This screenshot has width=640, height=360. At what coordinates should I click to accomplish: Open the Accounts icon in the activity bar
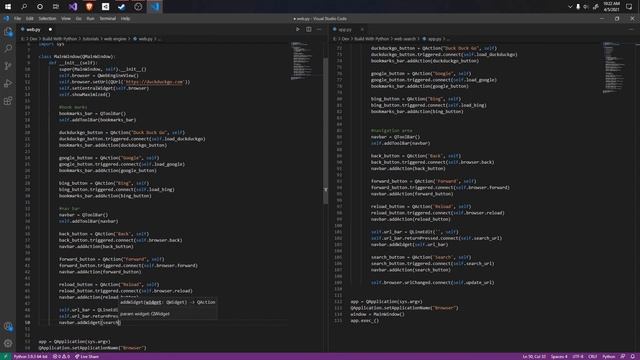coord(8,326)
